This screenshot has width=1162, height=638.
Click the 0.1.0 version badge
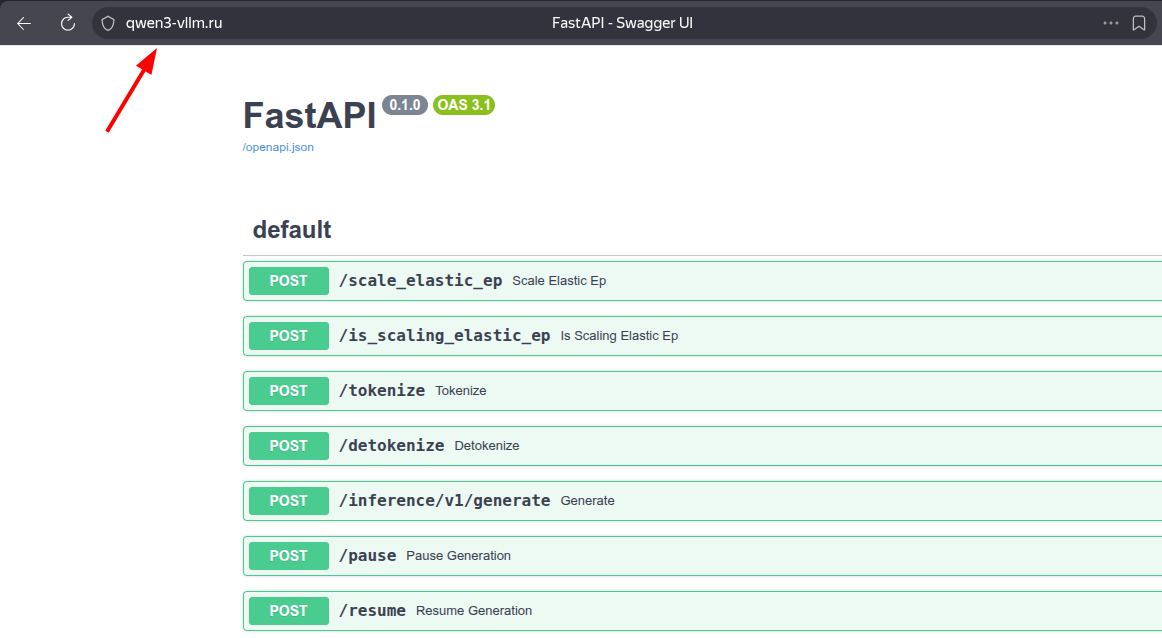(404, 104)
